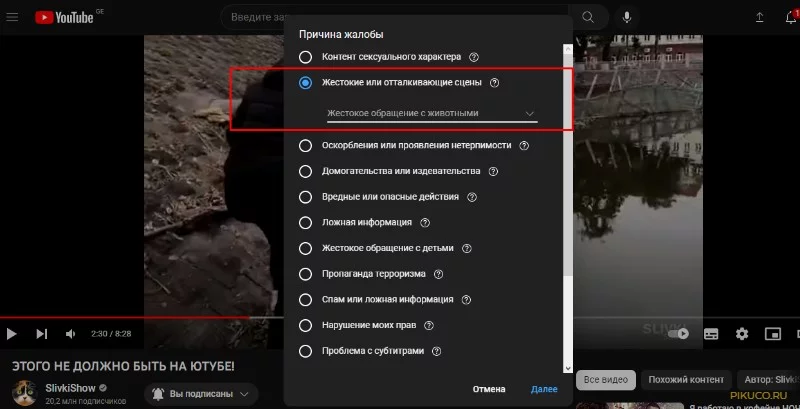800x409 pixels.
Task: Select Контент сексуального характера radio
Action: pyautogui.click(x=305, y=57)
